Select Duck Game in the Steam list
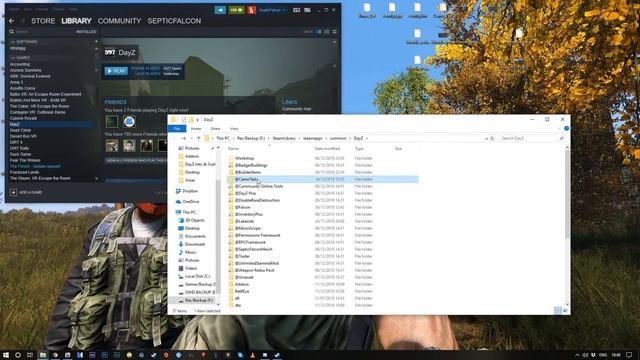 (20, 154)
